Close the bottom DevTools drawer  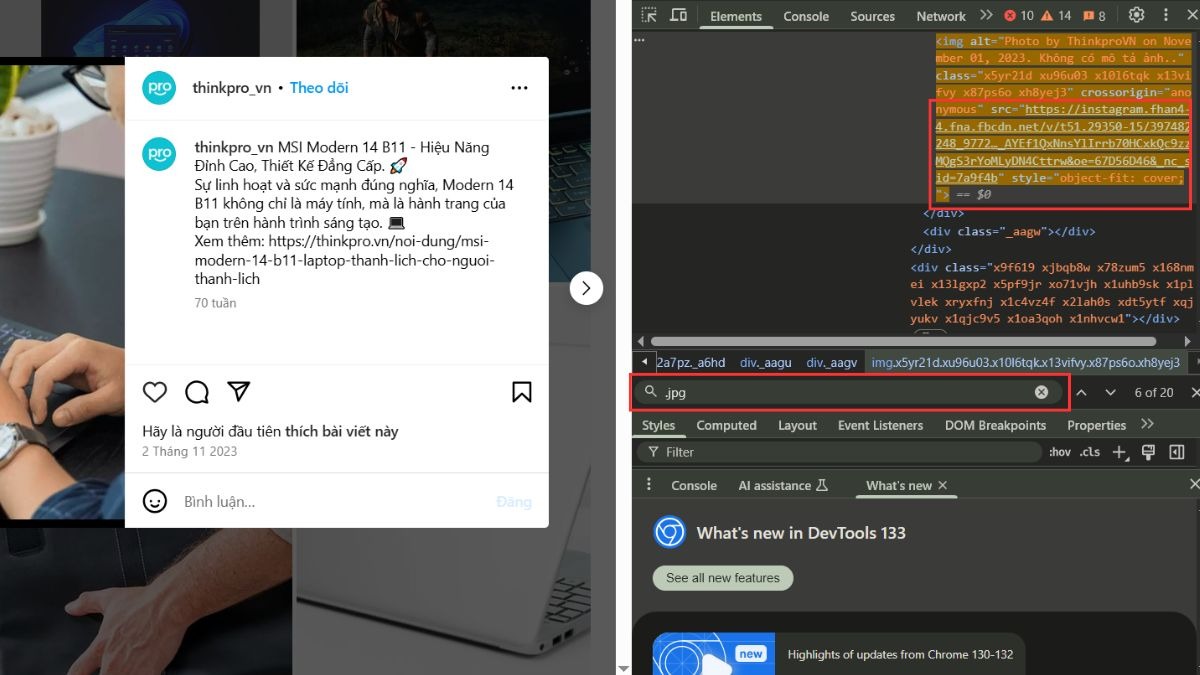click(x=1194, y=485)
